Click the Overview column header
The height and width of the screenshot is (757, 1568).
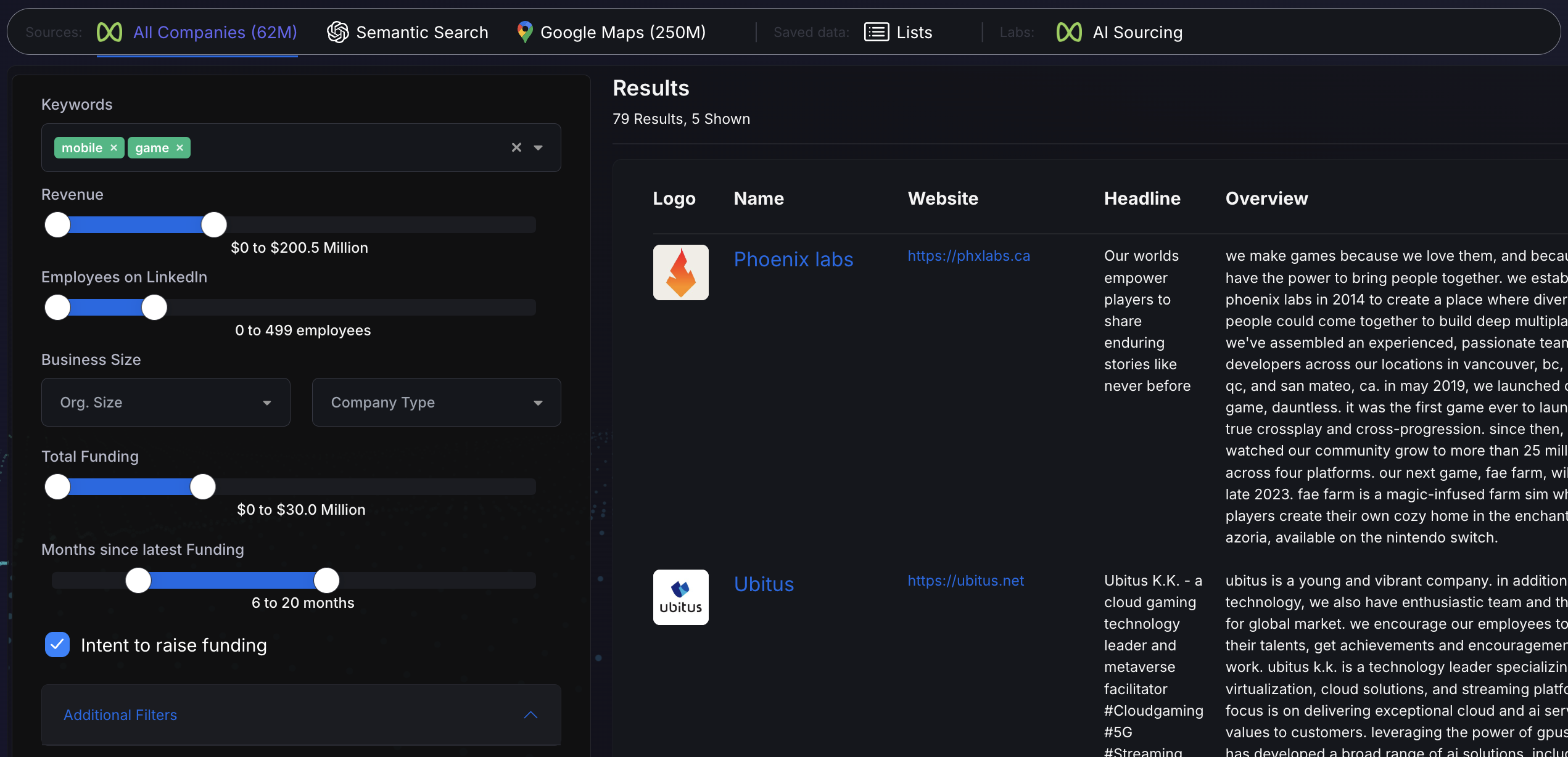pos(1266,198)
